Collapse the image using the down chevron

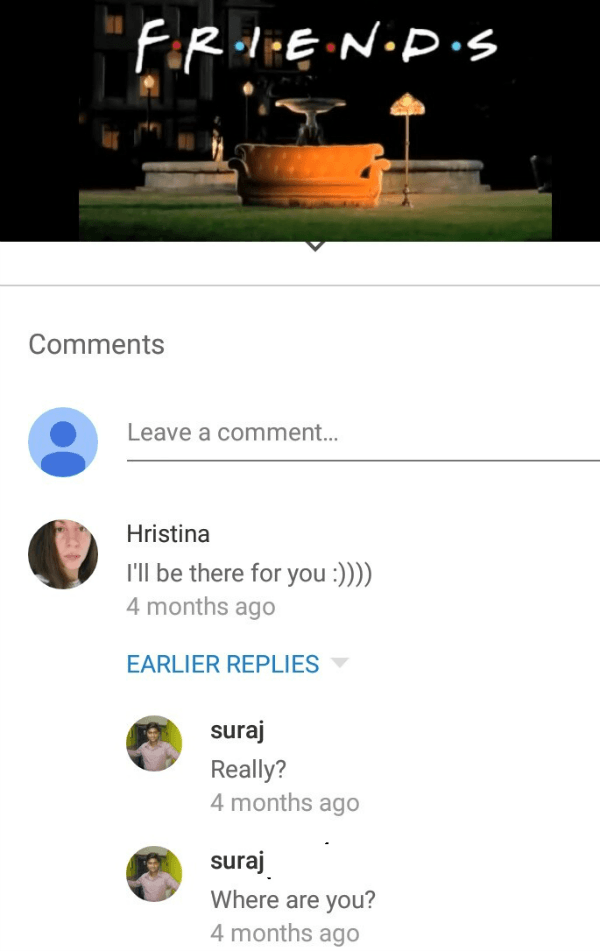315,246
